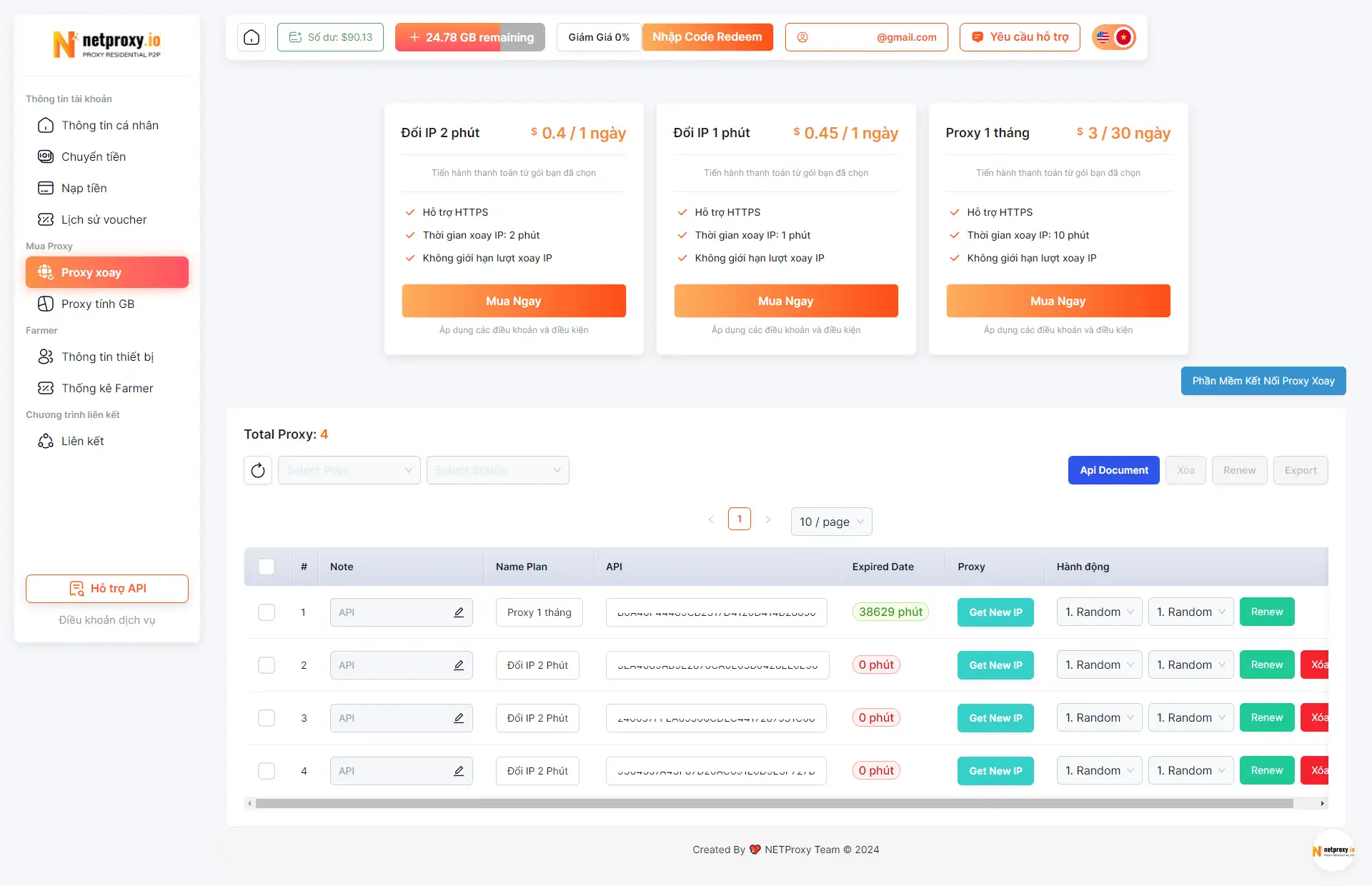Image resolution: width=1372 pixels, height=886 pixels.
Task: Click the red Xóa button in row 3
Action: point(1315,717)
